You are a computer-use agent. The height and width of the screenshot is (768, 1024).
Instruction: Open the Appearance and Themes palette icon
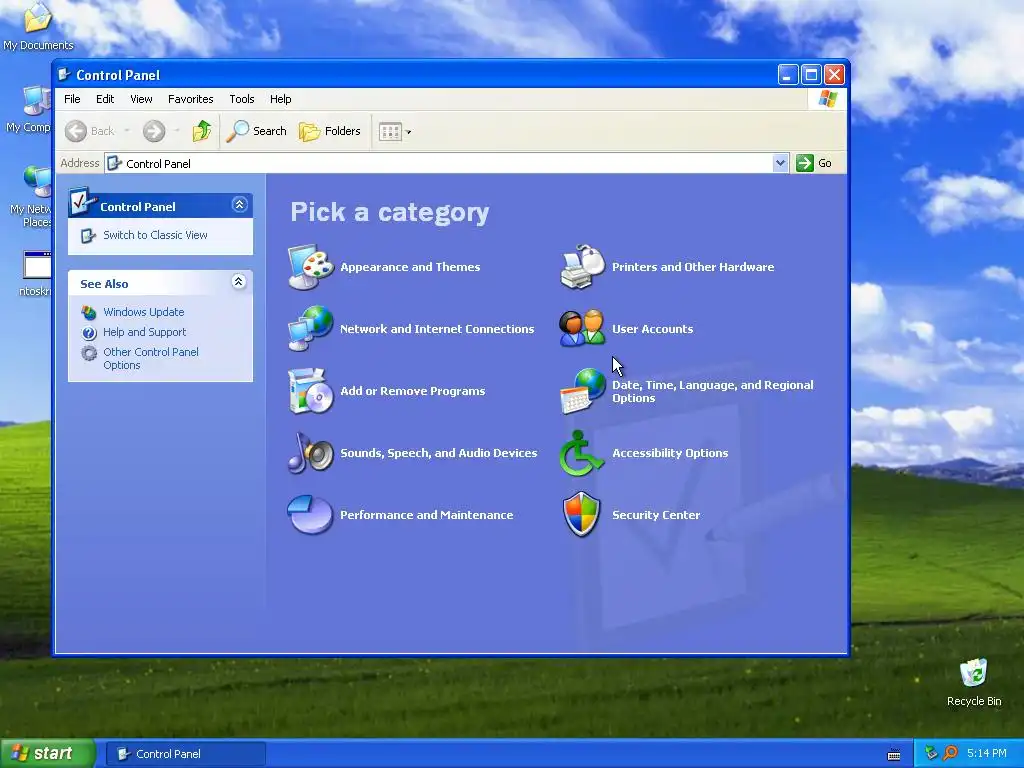tap(311, 266)
